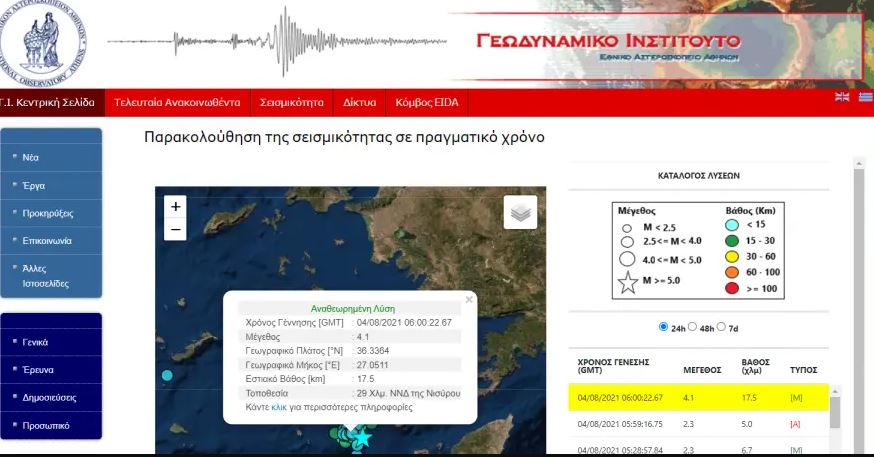Viewport: 874px width, 457px height.
Task: Click the lone cyan circle marker on map
Action: pos(168,375)
